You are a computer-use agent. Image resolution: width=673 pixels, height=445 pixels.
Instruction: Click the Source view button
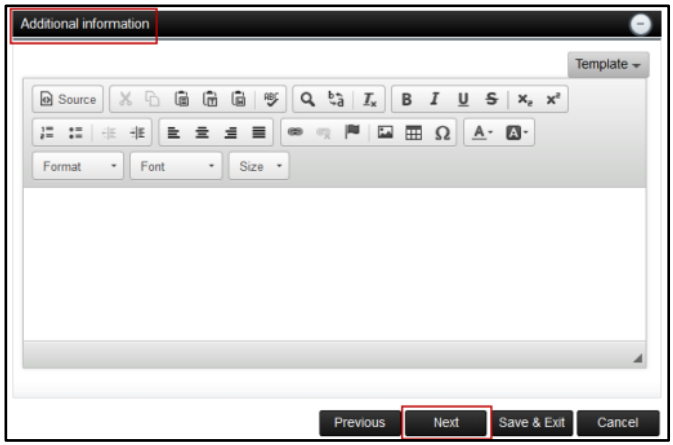click(68, 99)
